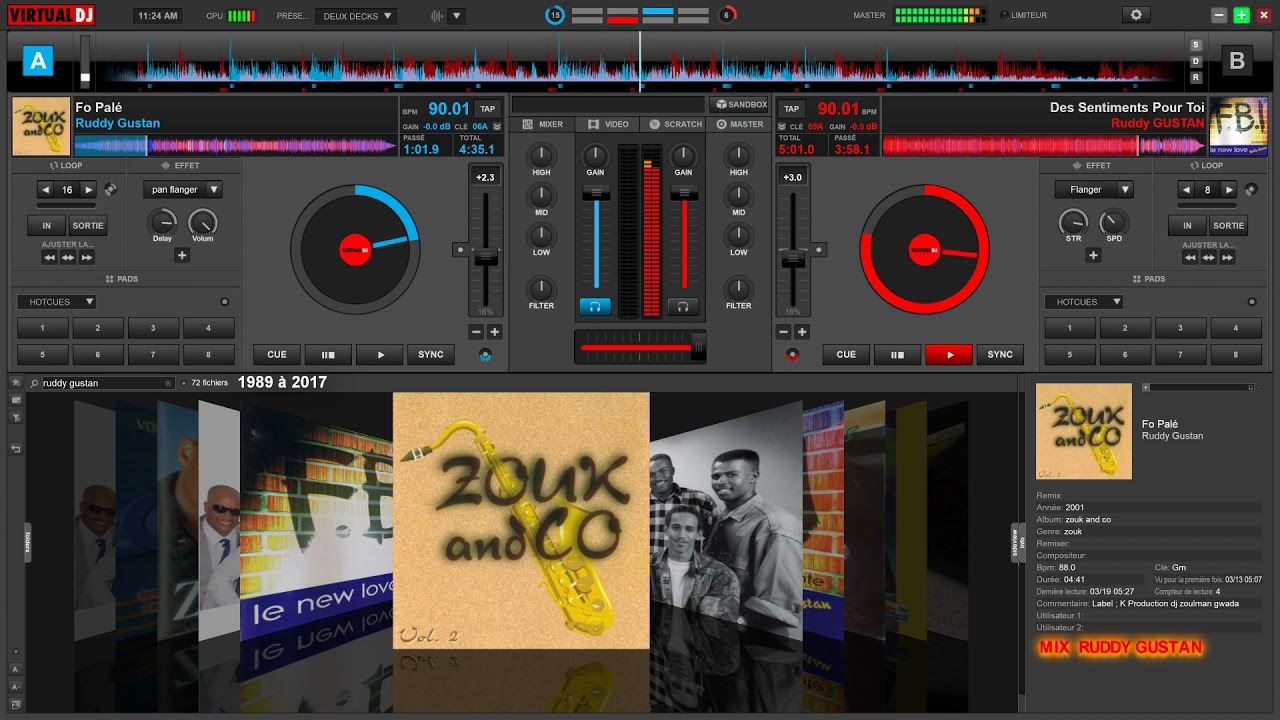The width and height of the screenshot is (1280, 720).
Task: Toggle SYNC on deck B
Action: point(1000,355)
